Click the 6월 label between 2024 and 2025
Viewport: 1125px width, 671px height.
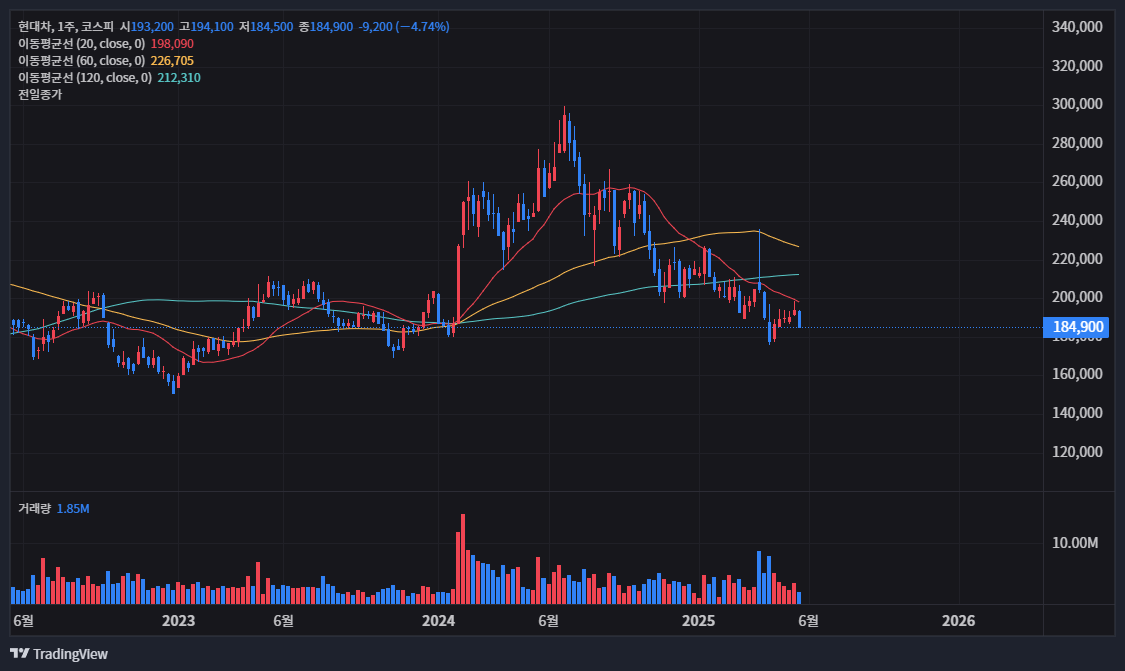(548, 621)
